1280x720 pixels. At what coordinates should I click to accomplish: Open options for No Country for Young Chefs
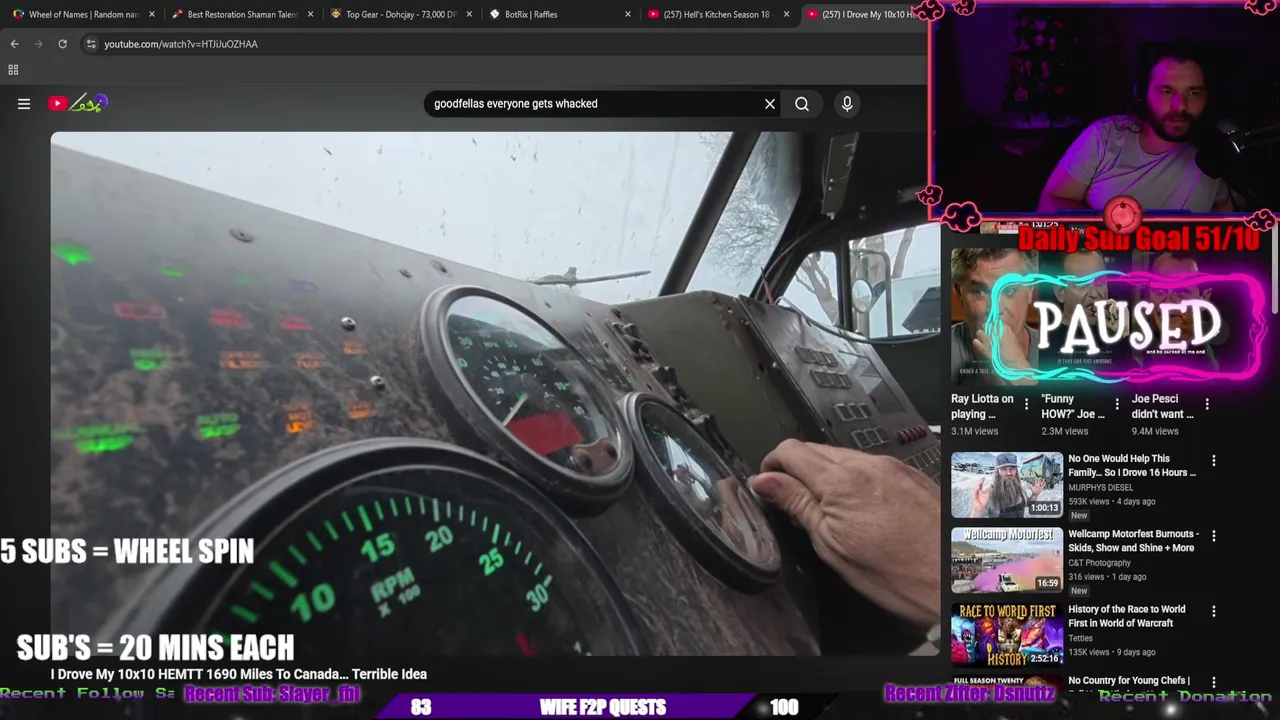[1214, 684]
